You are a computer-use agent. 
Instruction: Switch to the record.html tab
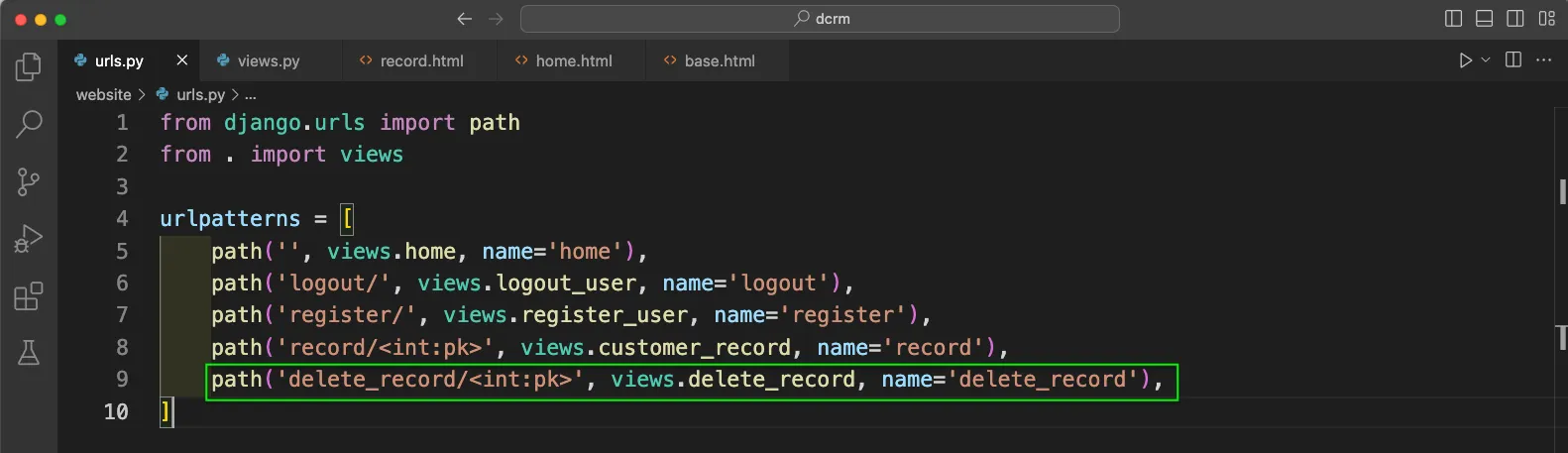click(421, 60)
